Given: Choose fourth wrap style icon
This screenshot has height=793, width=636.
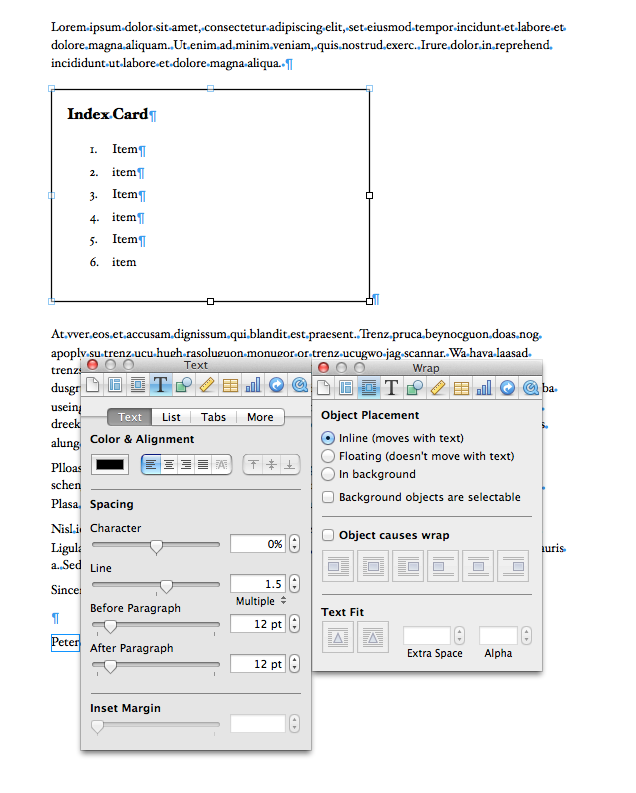Looking at the screenshot, I should coord(443,566).
